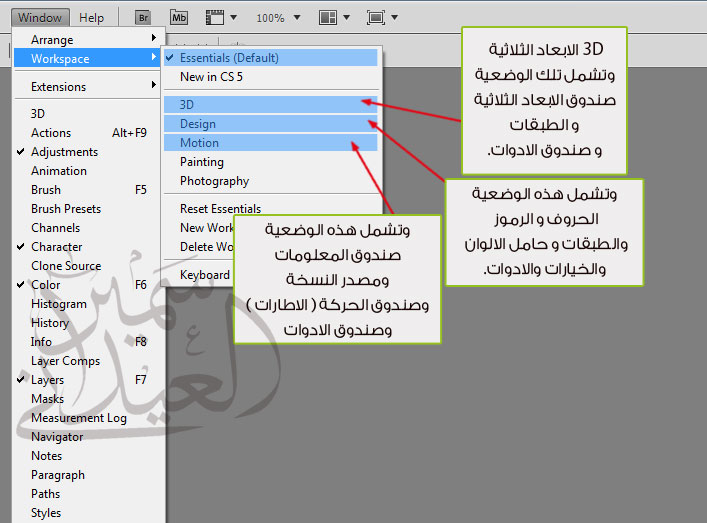Uncheck Essentials (Default) workspace
707x523 pixels.
(271, 58)
